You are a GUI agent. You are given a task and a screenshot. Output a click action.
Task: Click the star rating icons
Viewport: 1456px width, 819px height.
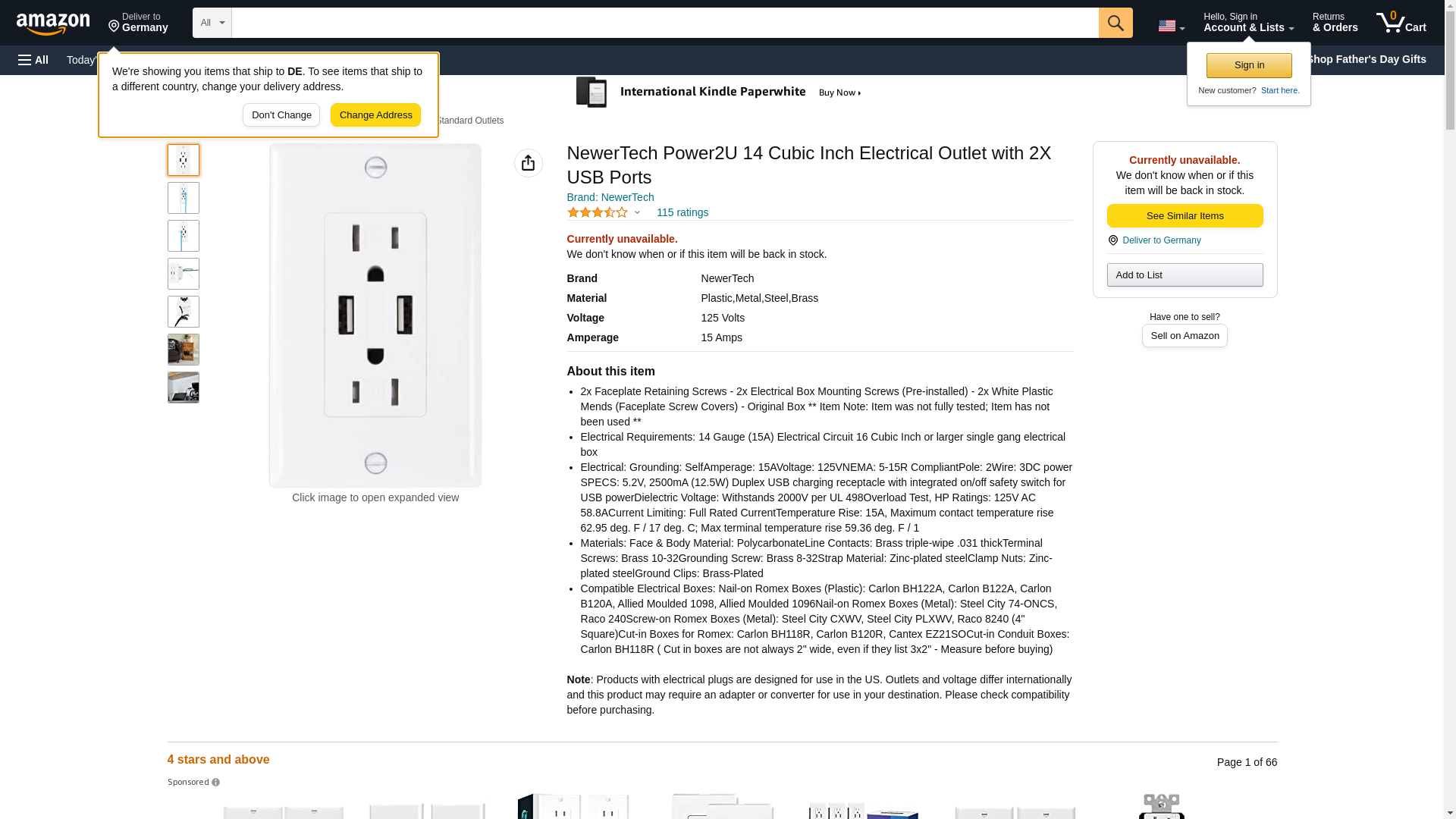(x=598, y=213)
